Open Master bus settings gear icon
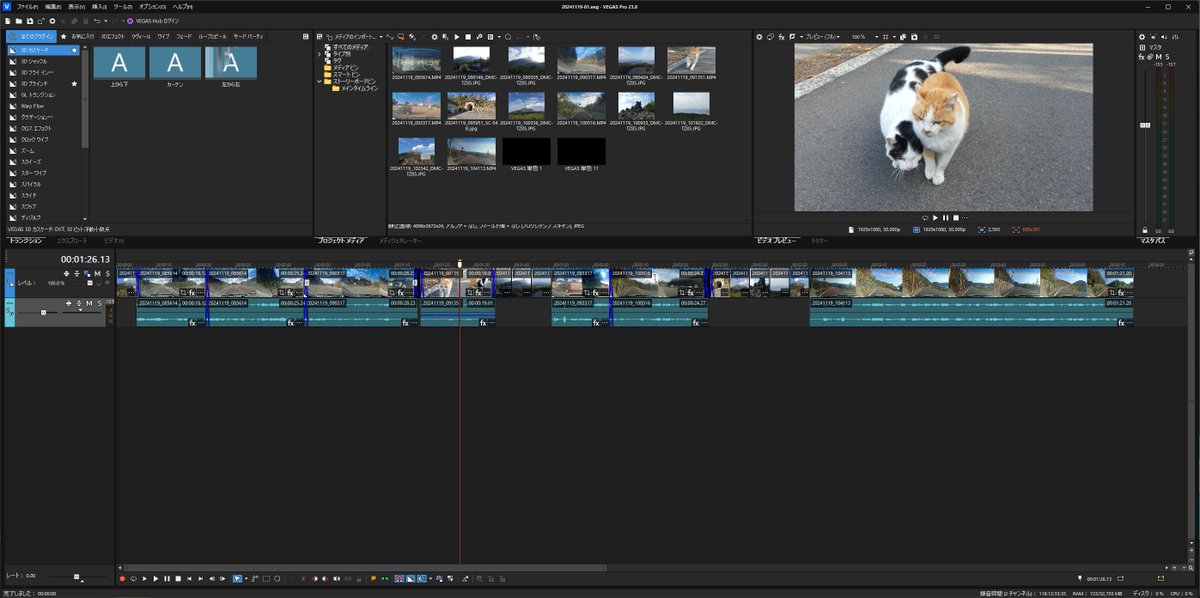Screen dimensions: 1200x598 coord(1142,37)
